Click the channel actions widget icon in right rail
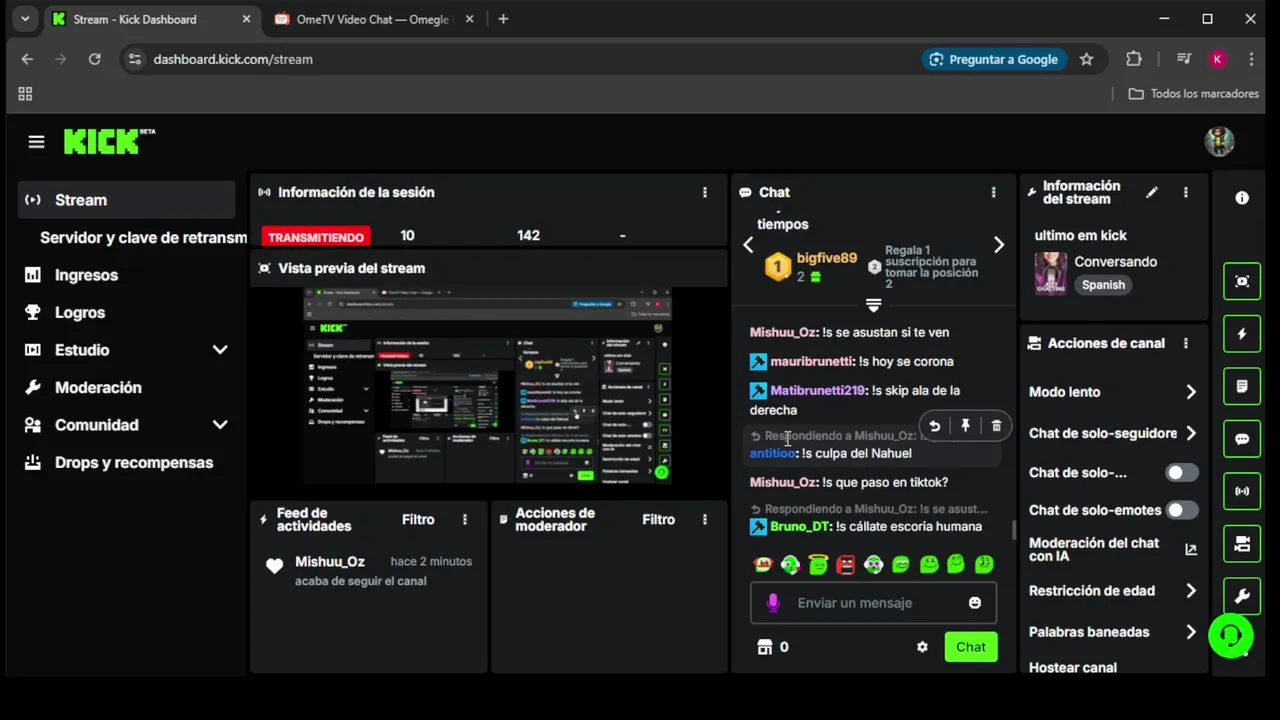 [x=1242, y=544]
